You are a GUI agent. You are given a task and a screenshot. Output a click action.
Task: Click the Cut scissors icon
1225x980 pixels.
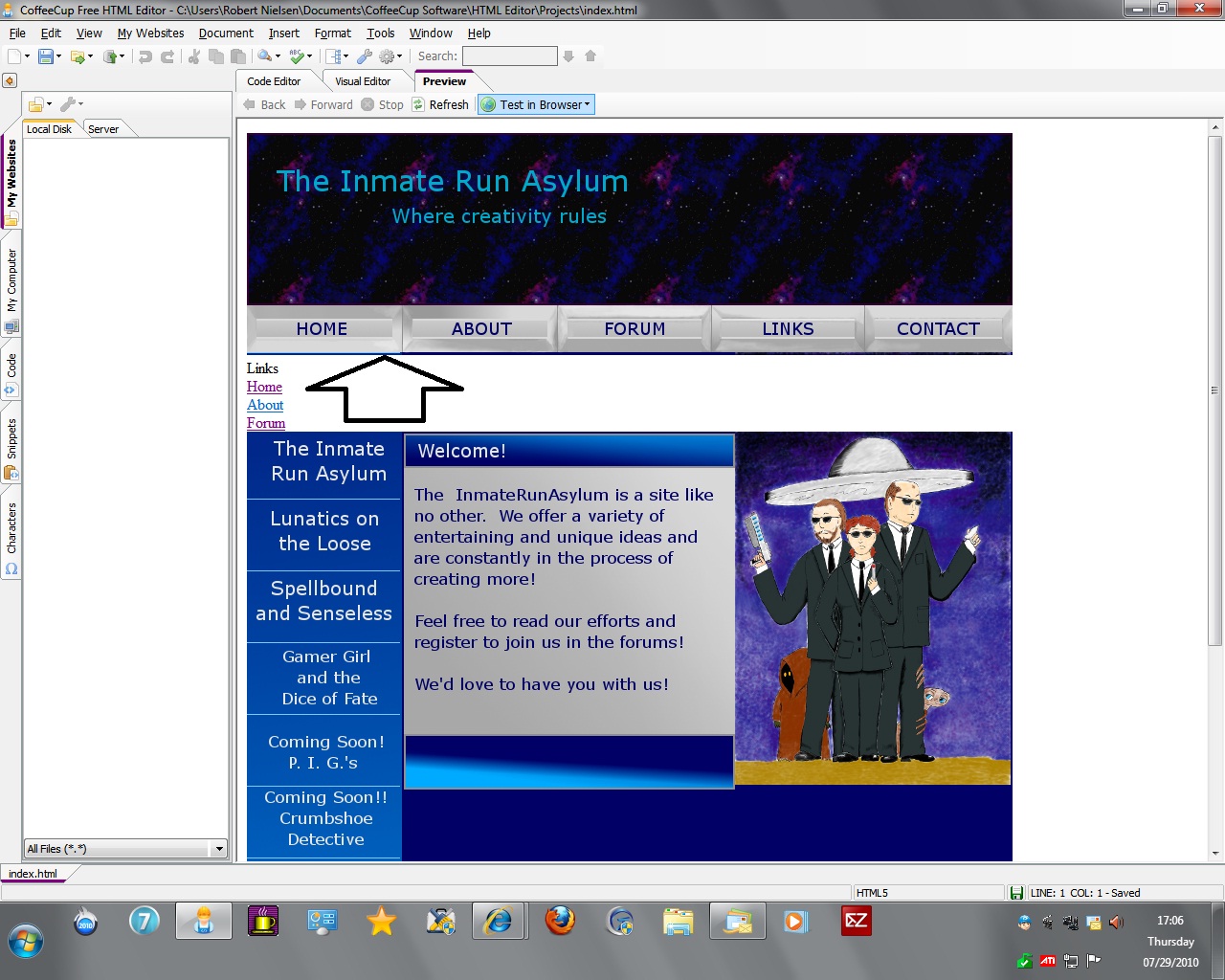pos(194,56)
